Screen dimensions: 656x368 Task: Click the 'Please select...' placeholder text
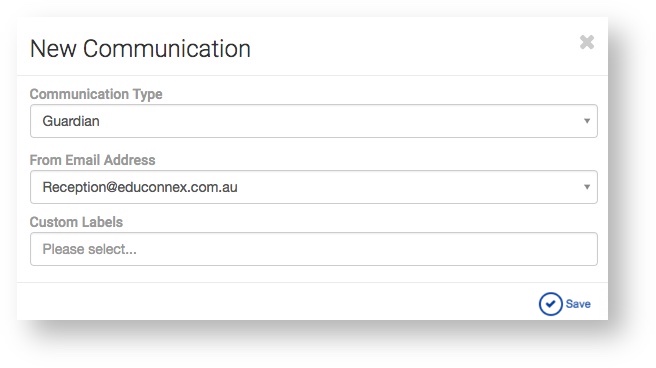click(90, 249)
